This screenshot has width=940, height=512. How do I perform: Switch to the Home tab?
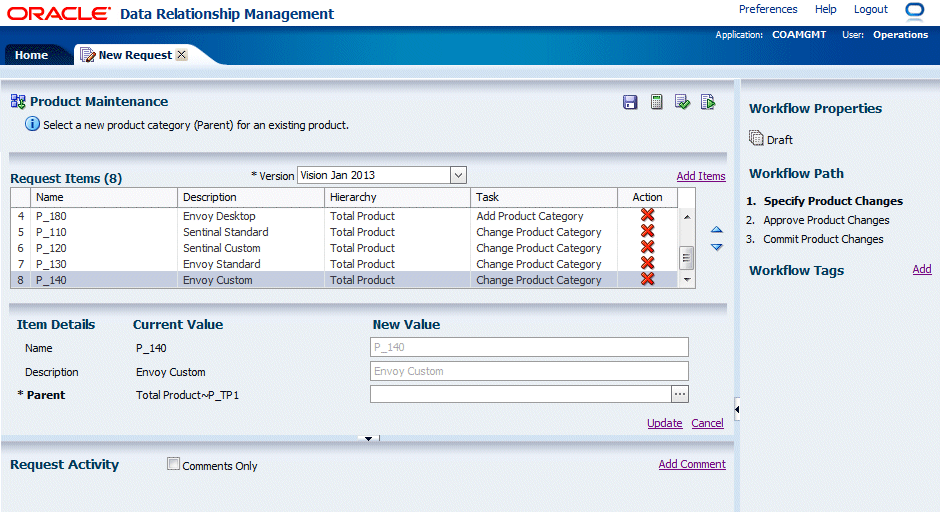(31, 55)
